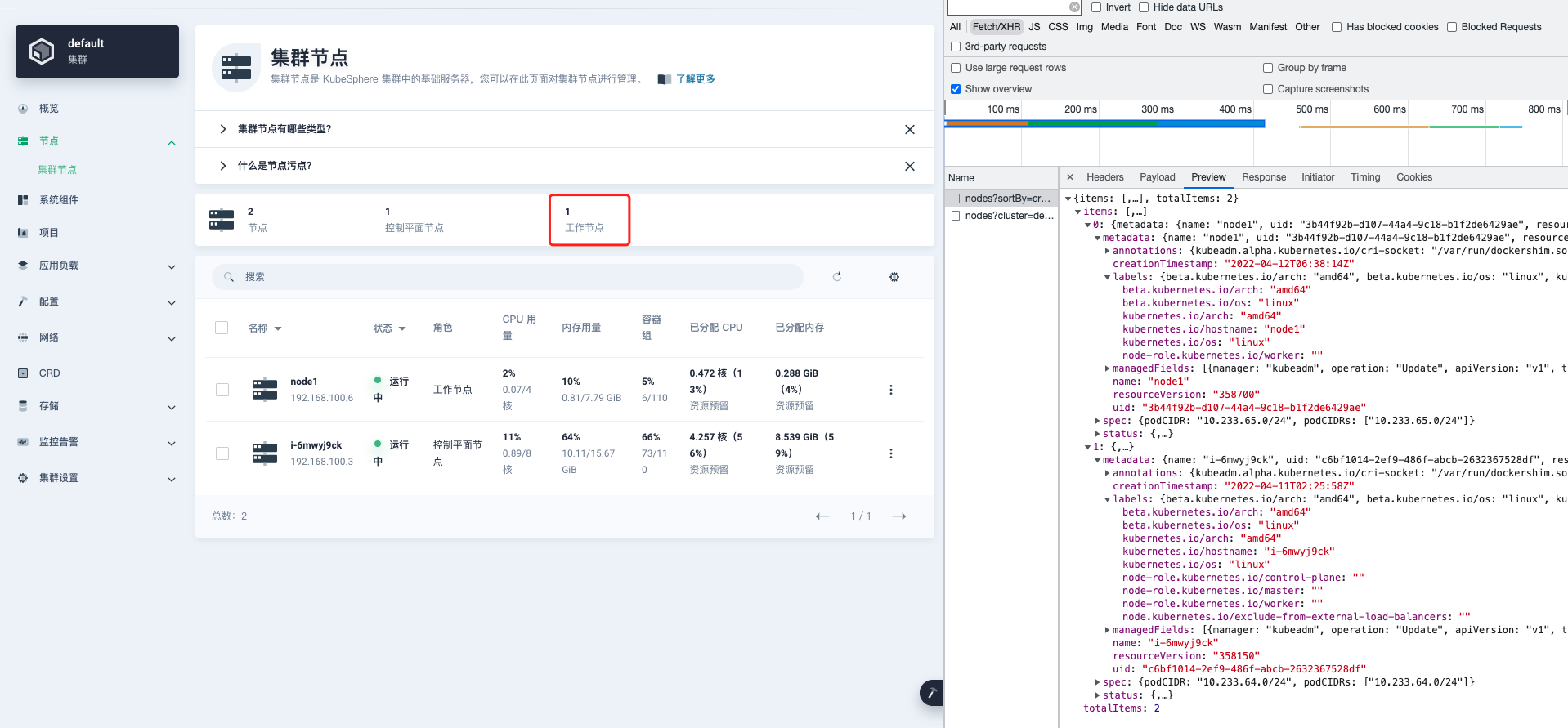This screenshot has width=1568, height=728.
Task: Click the CRD sidebar icon
Action: click(23, 373)
